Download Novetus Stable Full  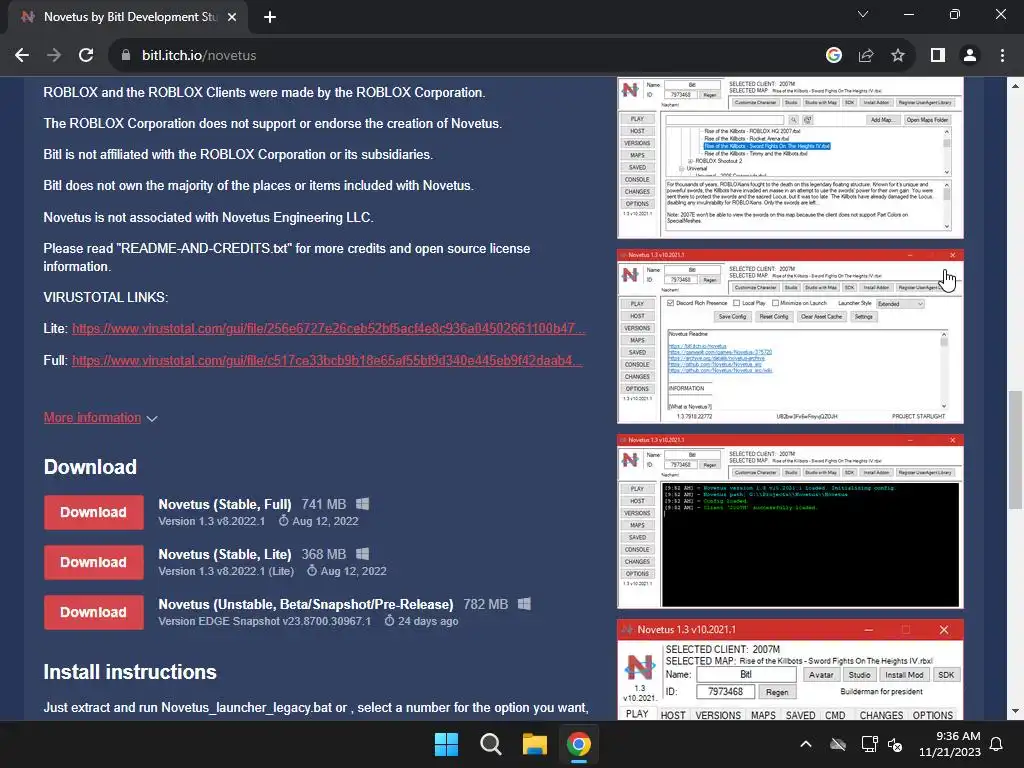(93, 512)
